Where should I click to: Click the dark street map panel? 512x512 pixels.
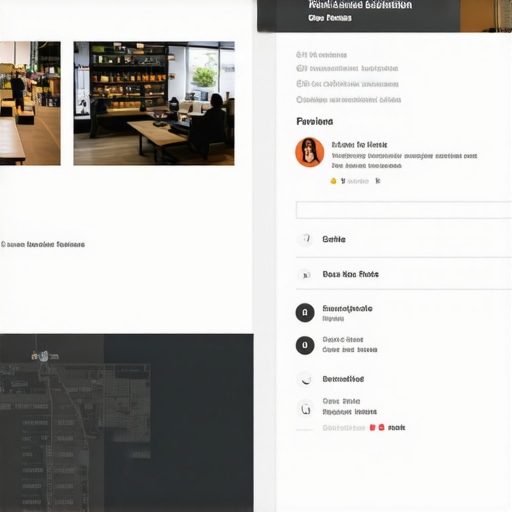127,423
